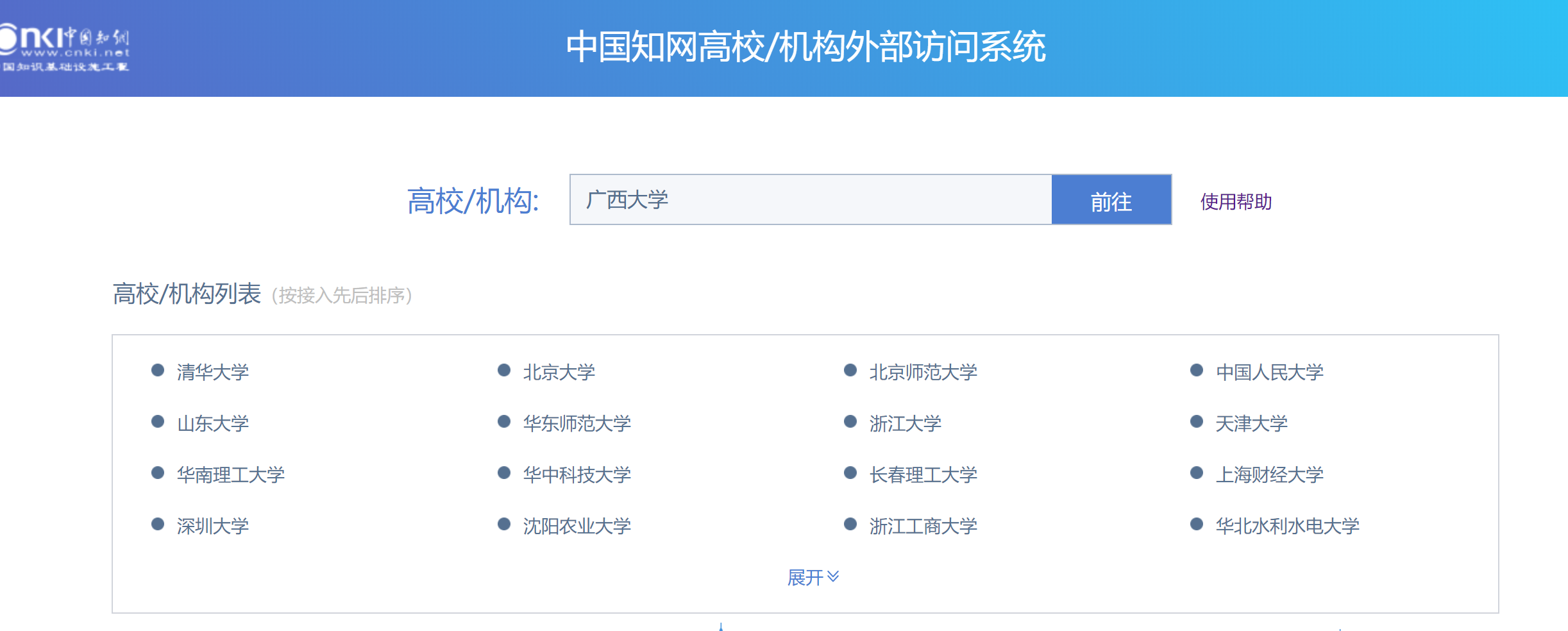Open 山东大学 entry
The image size is (1568, 631).
(x=213, y=423)
